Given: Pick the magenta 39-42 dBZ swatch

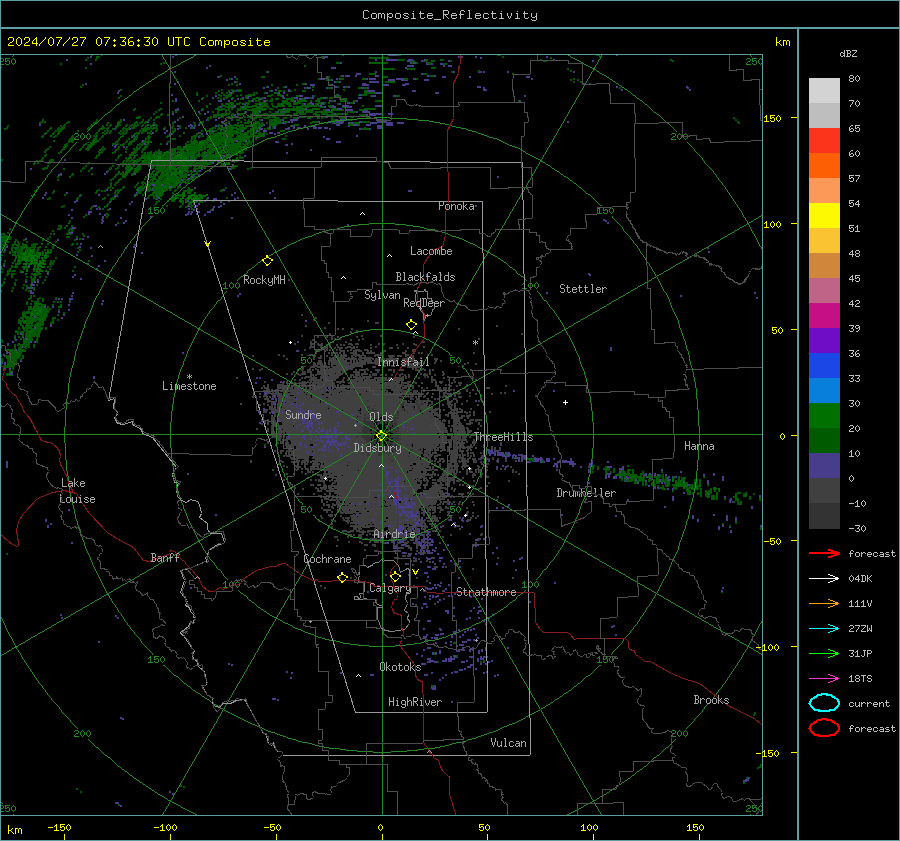Looking at the screenshot, I should (x=824, y=316).
